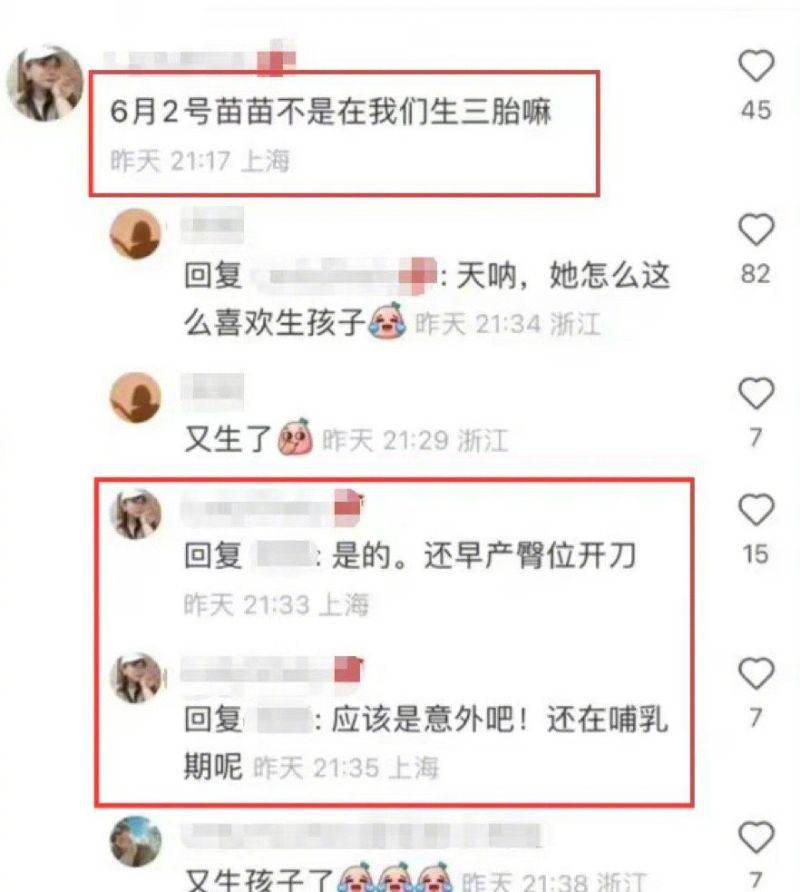This screenshot has width=800, height=892.
Task: Open blurred username of top commenter
Action: [200, 60]
